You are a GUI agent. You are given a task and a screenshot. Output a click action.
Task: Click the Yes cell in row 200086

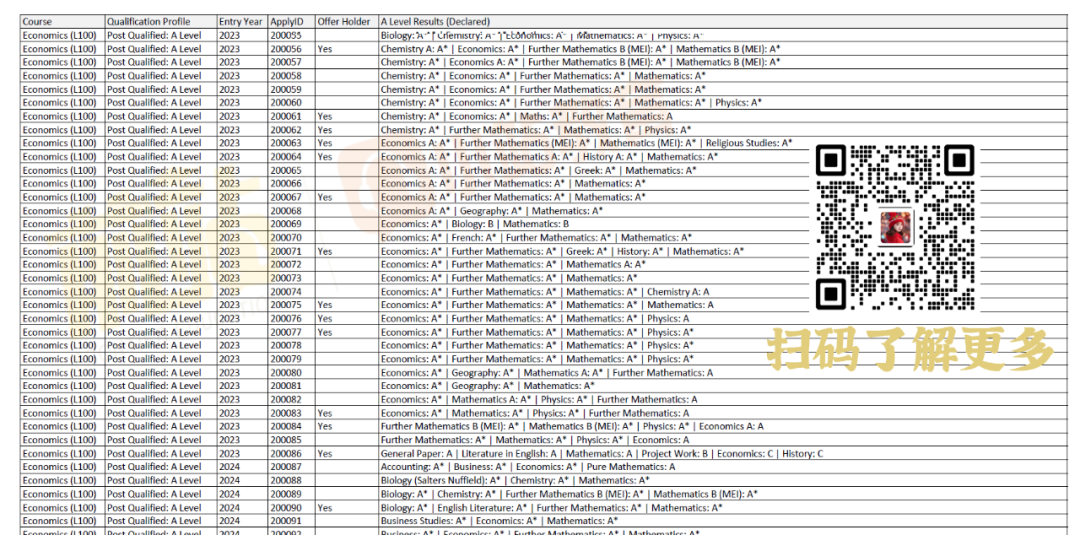coord(346,454)
